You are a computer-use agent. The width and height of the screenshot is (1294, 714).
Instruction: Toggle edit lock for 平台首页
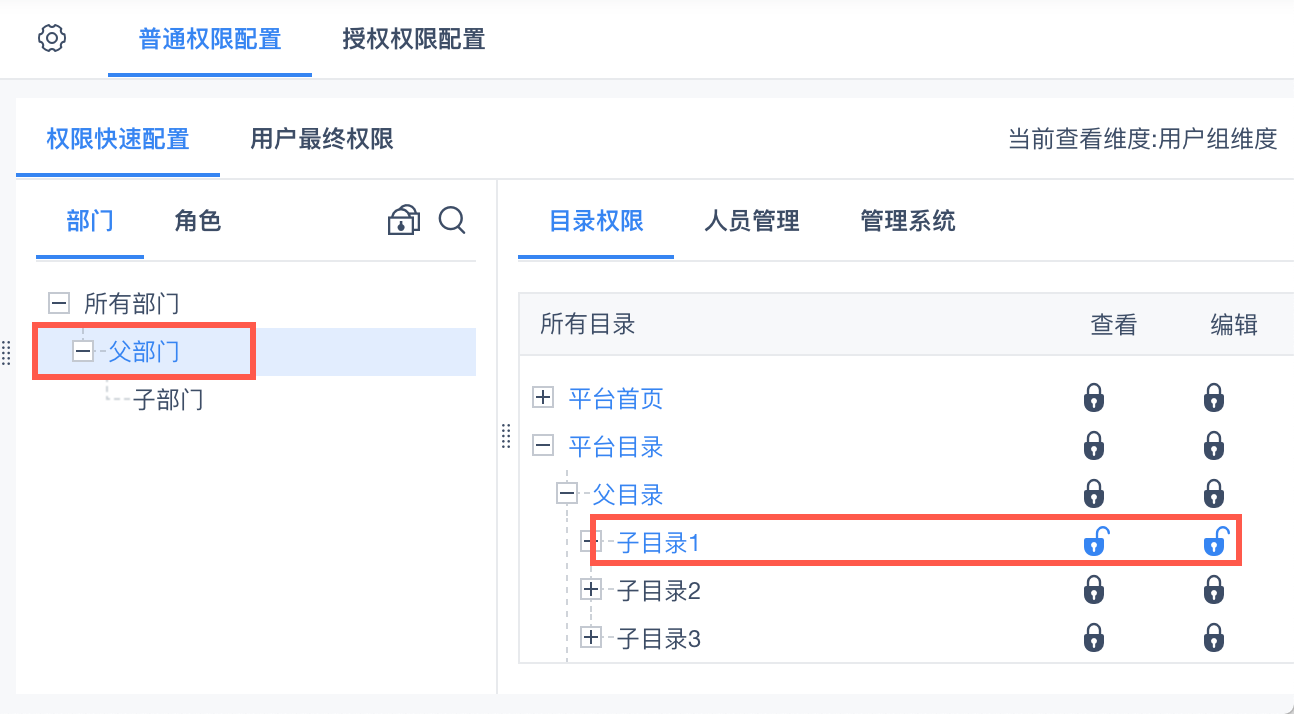pos(1214,399)
